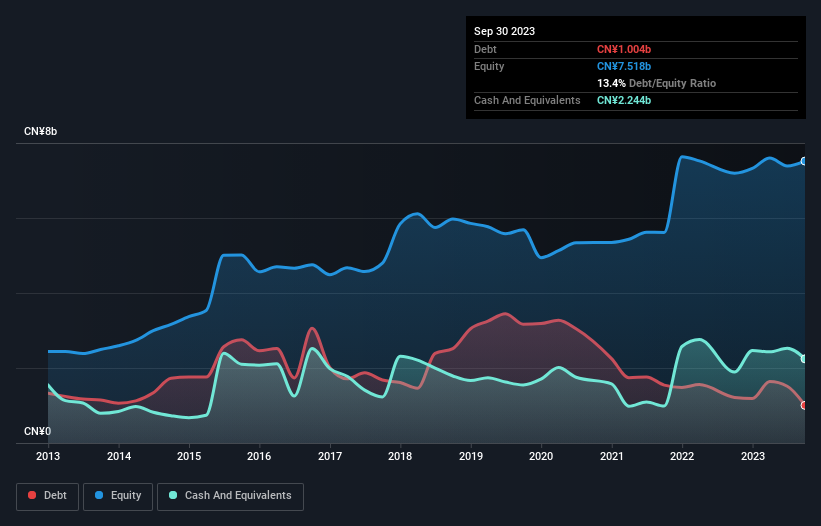The width and height of the screenshot is (821, 526).
Task: Click the Equity row label in tooltip
Action: (489, 66)
